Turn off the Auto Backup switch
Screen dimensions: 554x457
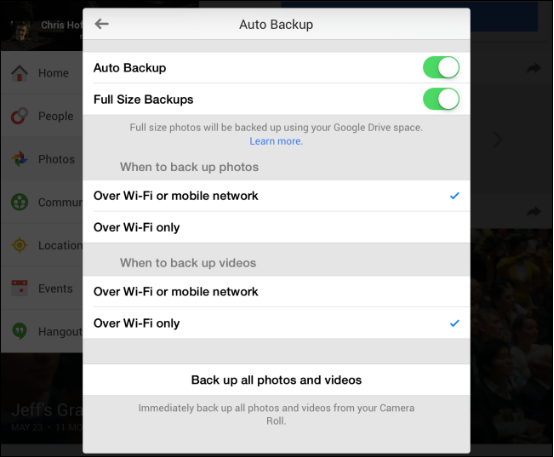tap(441, 68)
